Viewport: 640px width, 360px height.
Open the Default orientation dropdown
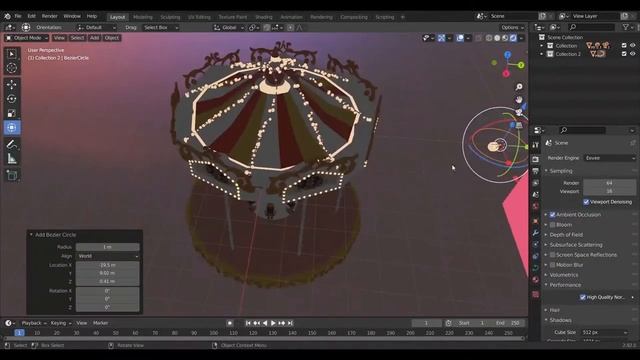tap(96, 28)
